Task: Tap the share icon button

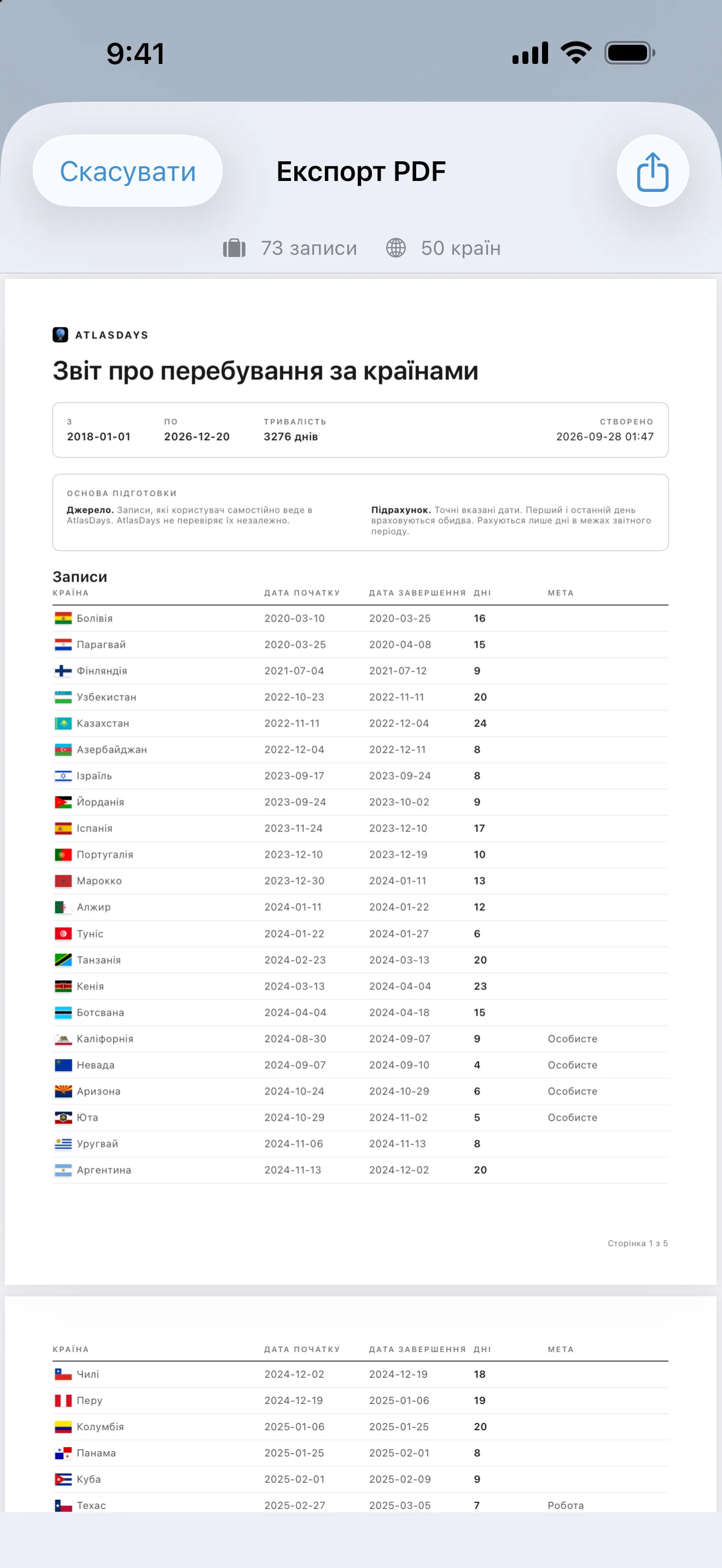Action: point(653,171)
